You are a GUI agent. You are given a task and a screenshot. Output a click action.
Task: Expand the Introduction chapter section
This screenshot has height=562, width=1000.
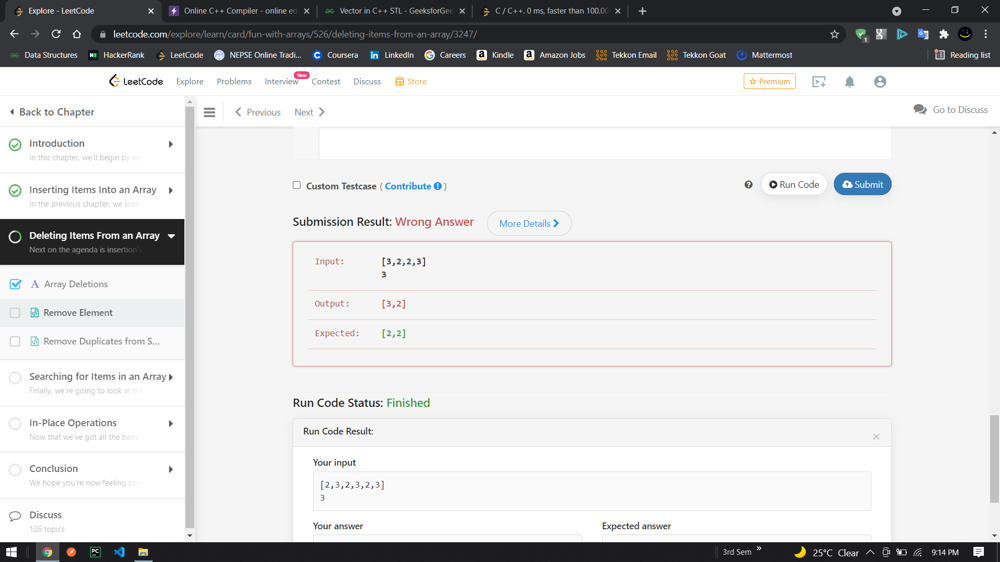pyautogui.click(x=171, y=144)
